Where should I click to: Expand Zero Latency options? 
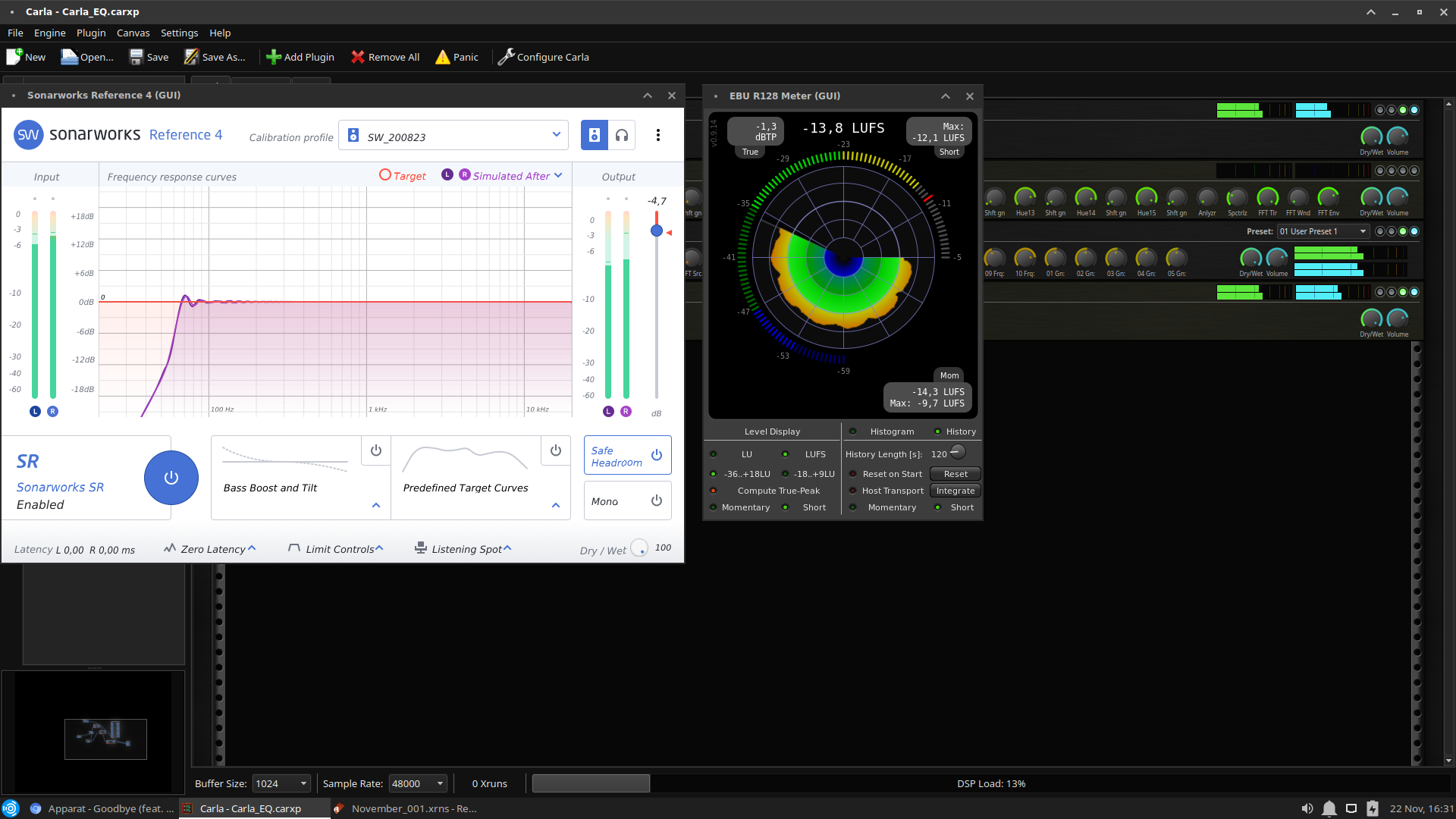point(211,549)
